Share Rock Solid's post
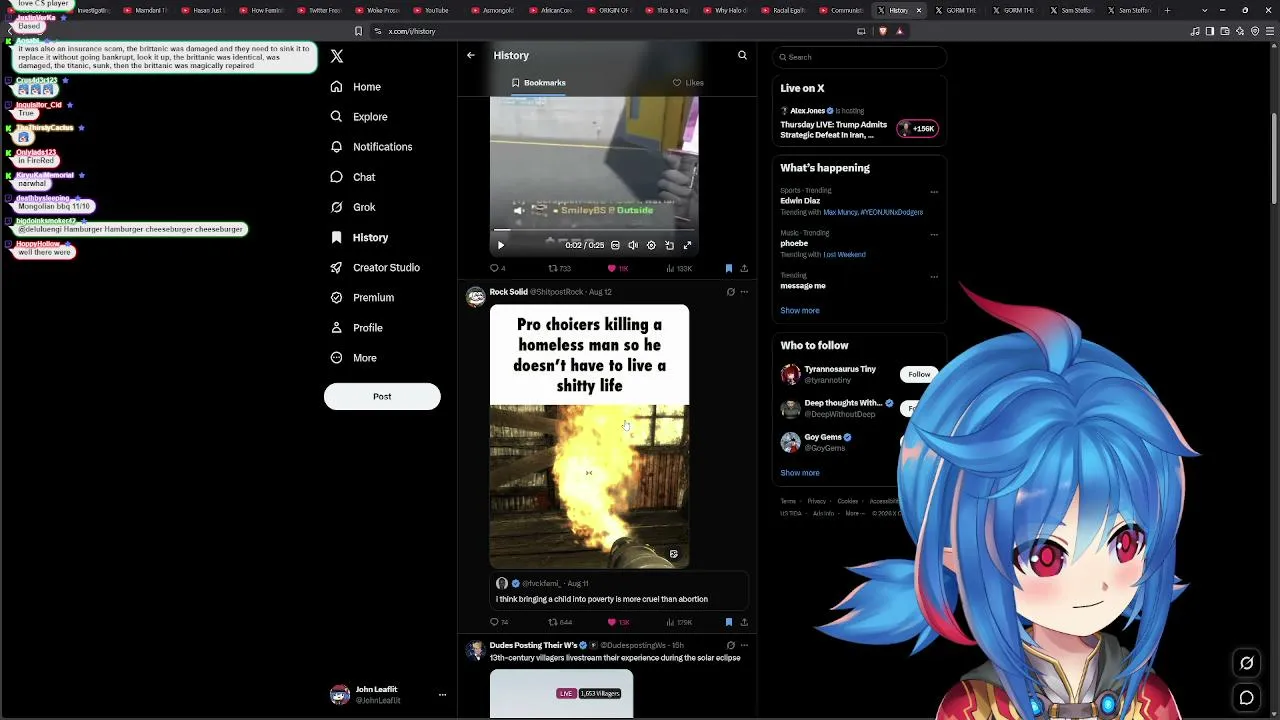 coord(744,622)
